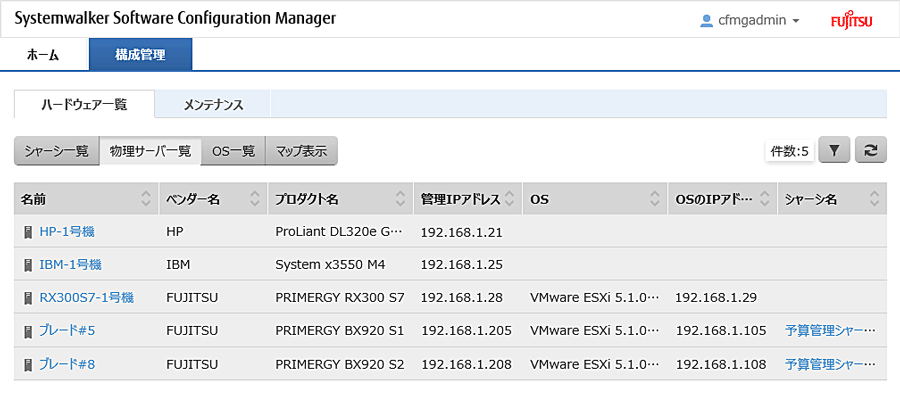Click the user avatar icon beside cfmgadmin
Screen dimensions: 900x404
point(706,21)
